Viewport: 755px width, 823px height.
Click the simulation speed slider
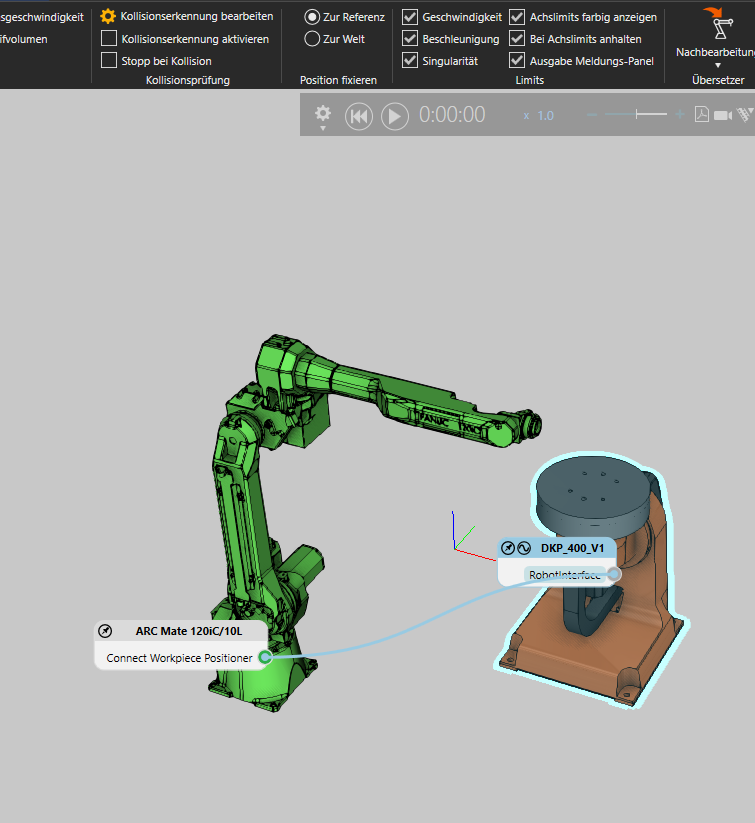coord(638,115)
